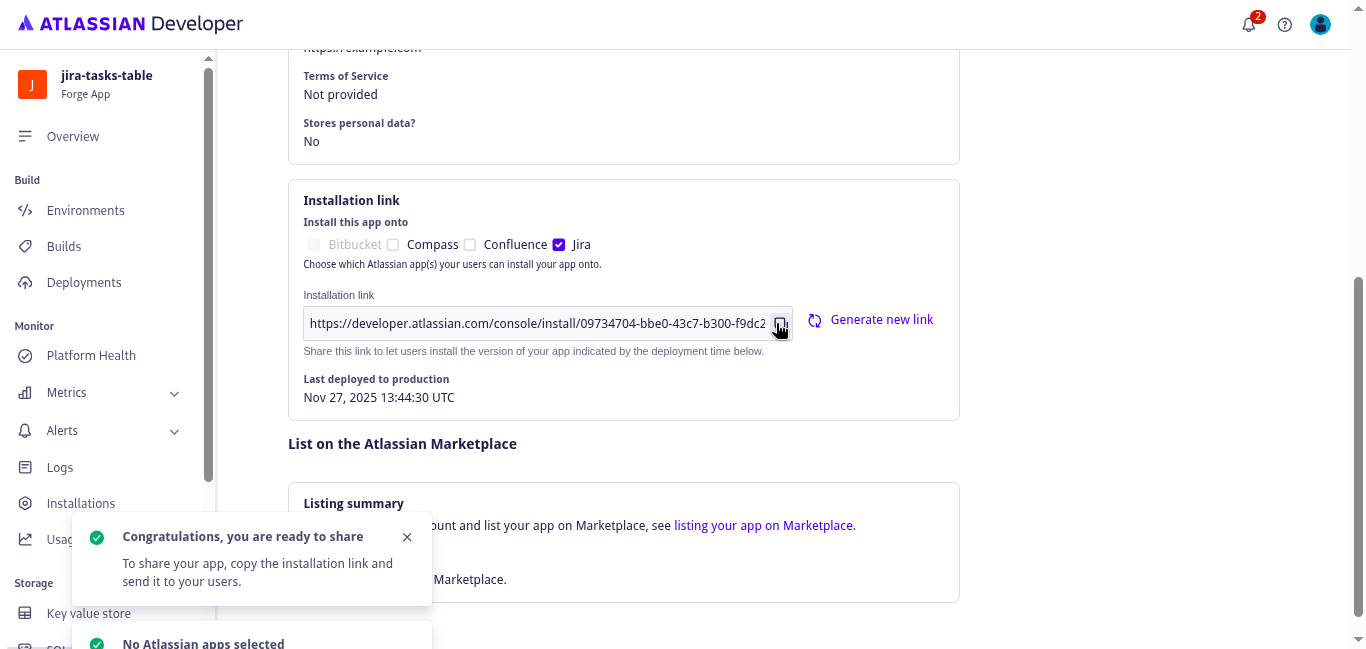Uncheck the Jira checkbox
This screenshot has height=649, width=1366.
(559, 245)
